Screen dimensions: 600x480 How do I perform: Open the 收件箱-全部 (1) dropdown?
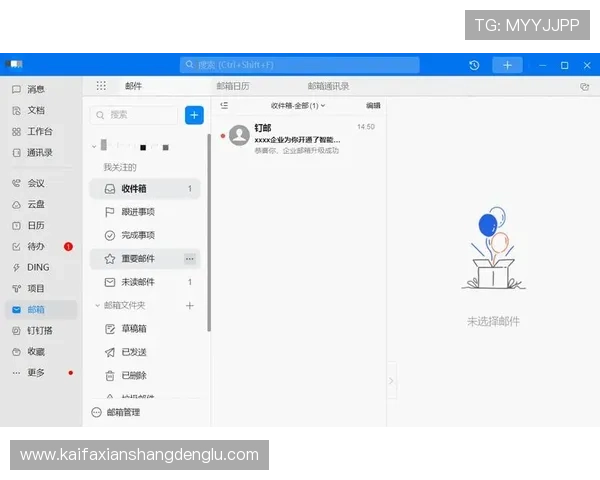point(298,106)
